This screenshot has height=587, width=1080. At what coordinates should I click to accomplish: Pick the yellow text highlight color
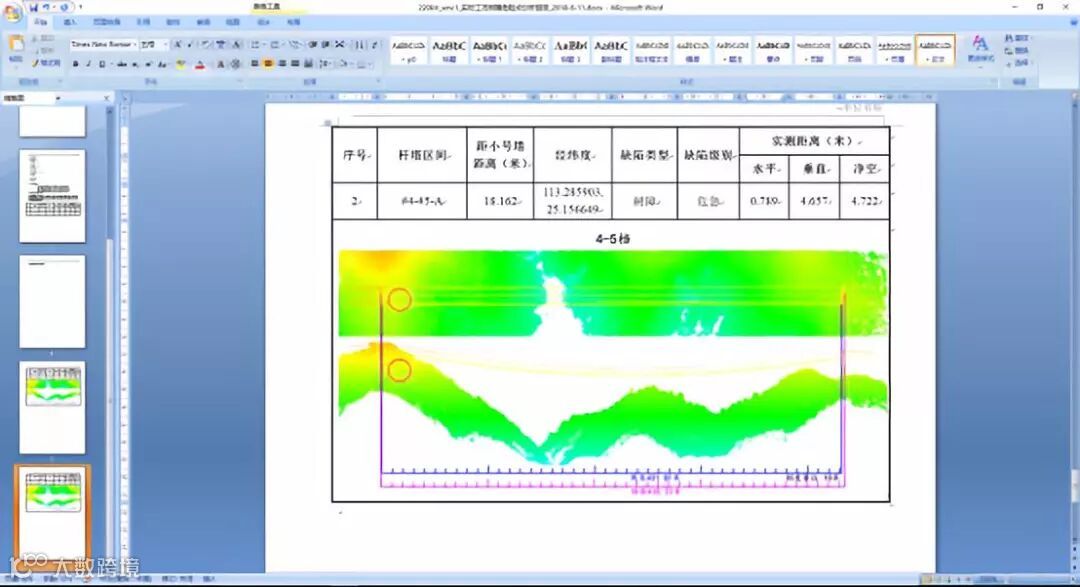tap(180, 64)
